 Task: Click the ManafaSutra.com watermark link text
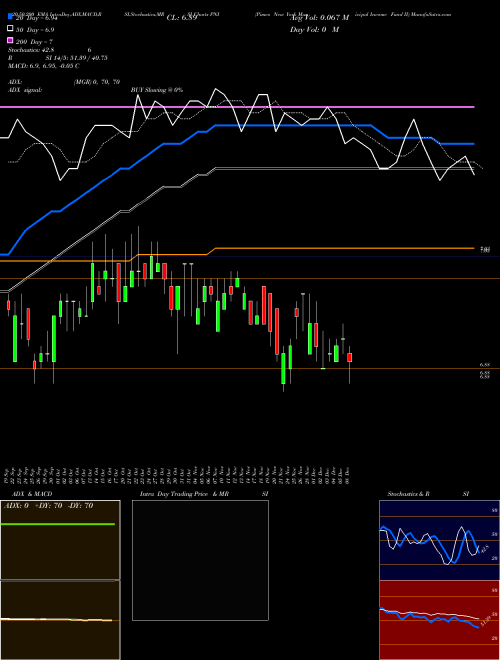point(431,14)
